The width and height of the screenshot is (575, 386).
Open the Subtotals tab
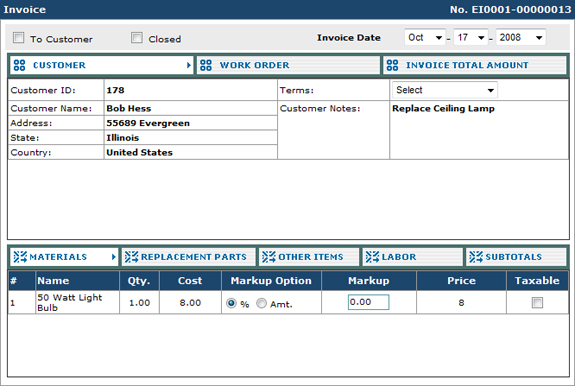point(516,257)
